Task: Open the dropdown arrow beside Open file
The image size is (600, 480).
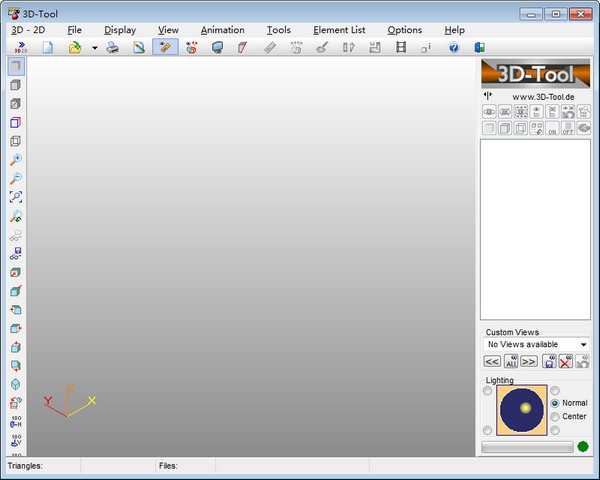Action: click(94, 47)
